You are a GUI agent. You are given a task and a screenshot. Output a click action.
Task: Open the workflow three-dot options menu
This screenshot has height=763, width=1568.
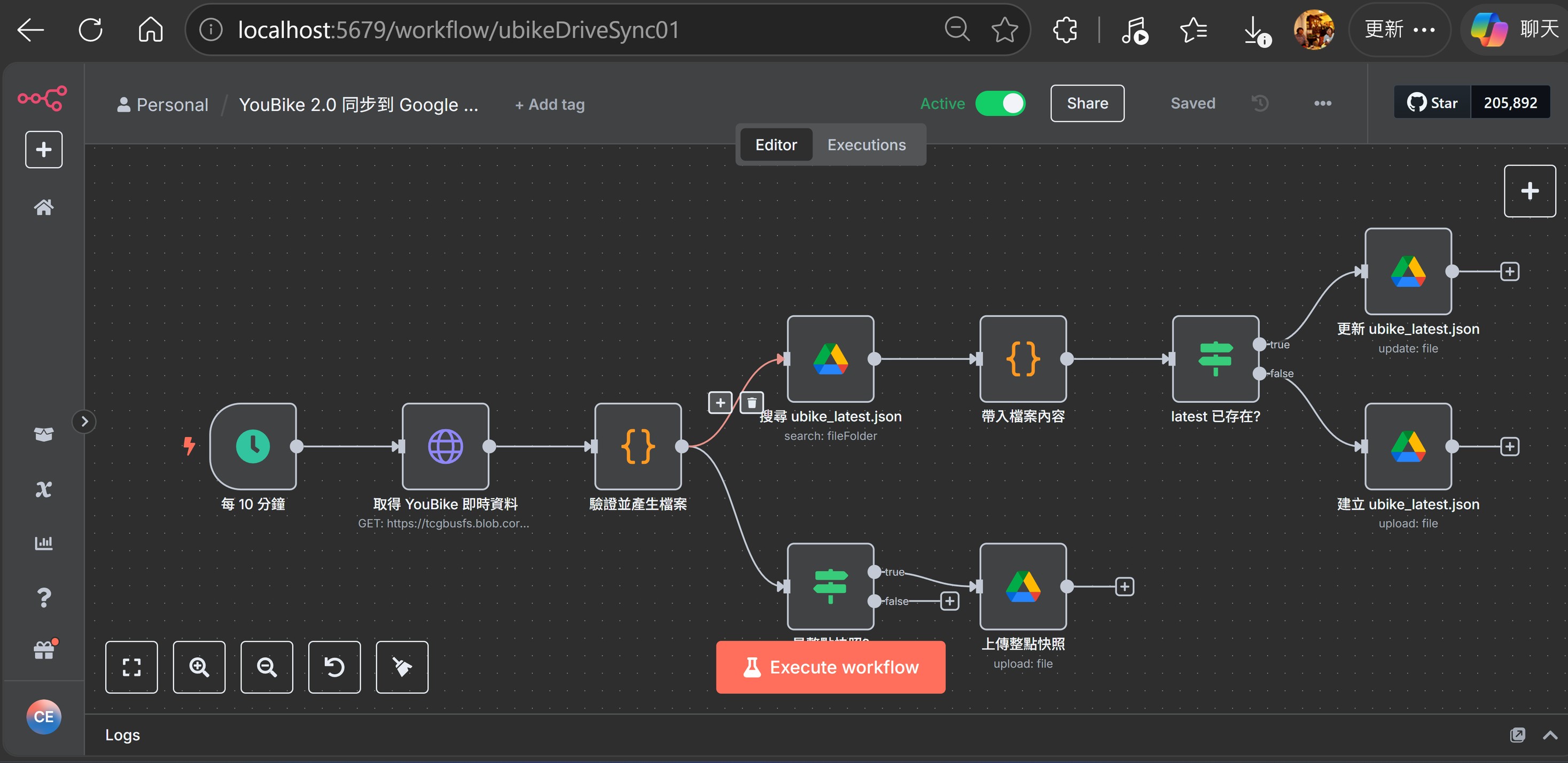(1322, 104)
